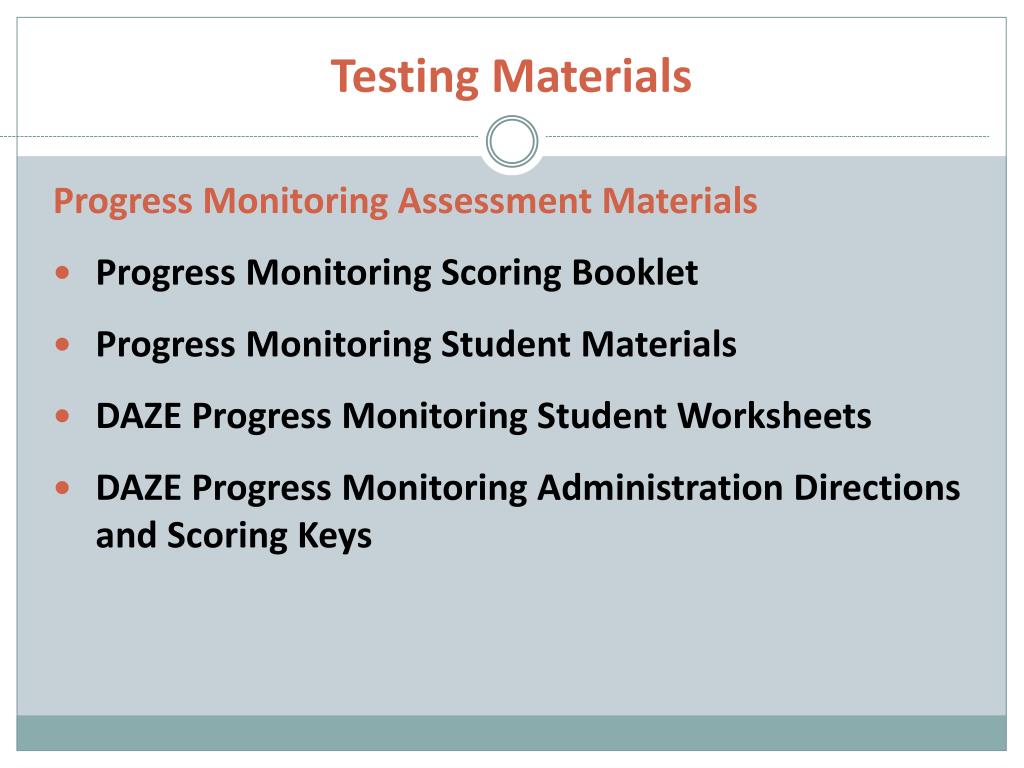Click the empty gray area below the bullets

coord(511,633)
